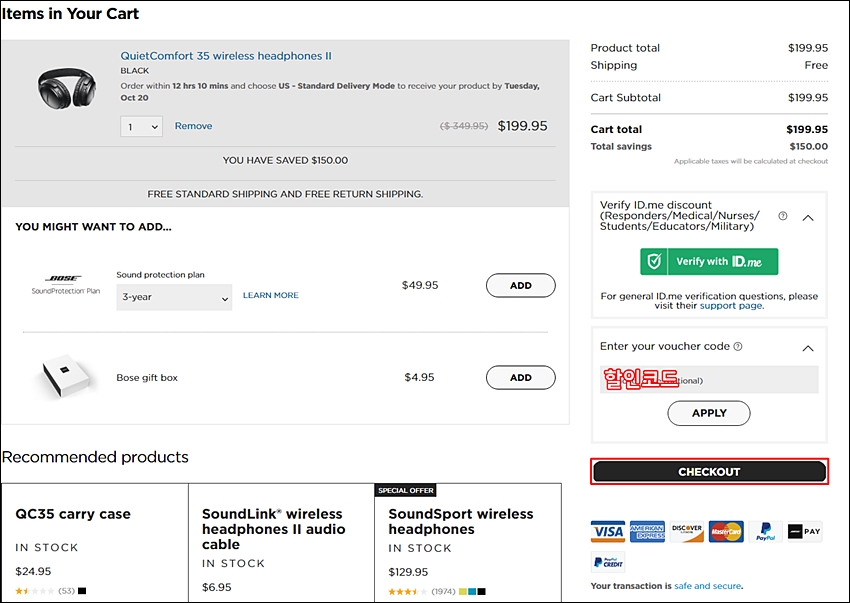Click the Total savings $150.00 amount
Viewport: 850px width, 603px height.
(809, 146)
